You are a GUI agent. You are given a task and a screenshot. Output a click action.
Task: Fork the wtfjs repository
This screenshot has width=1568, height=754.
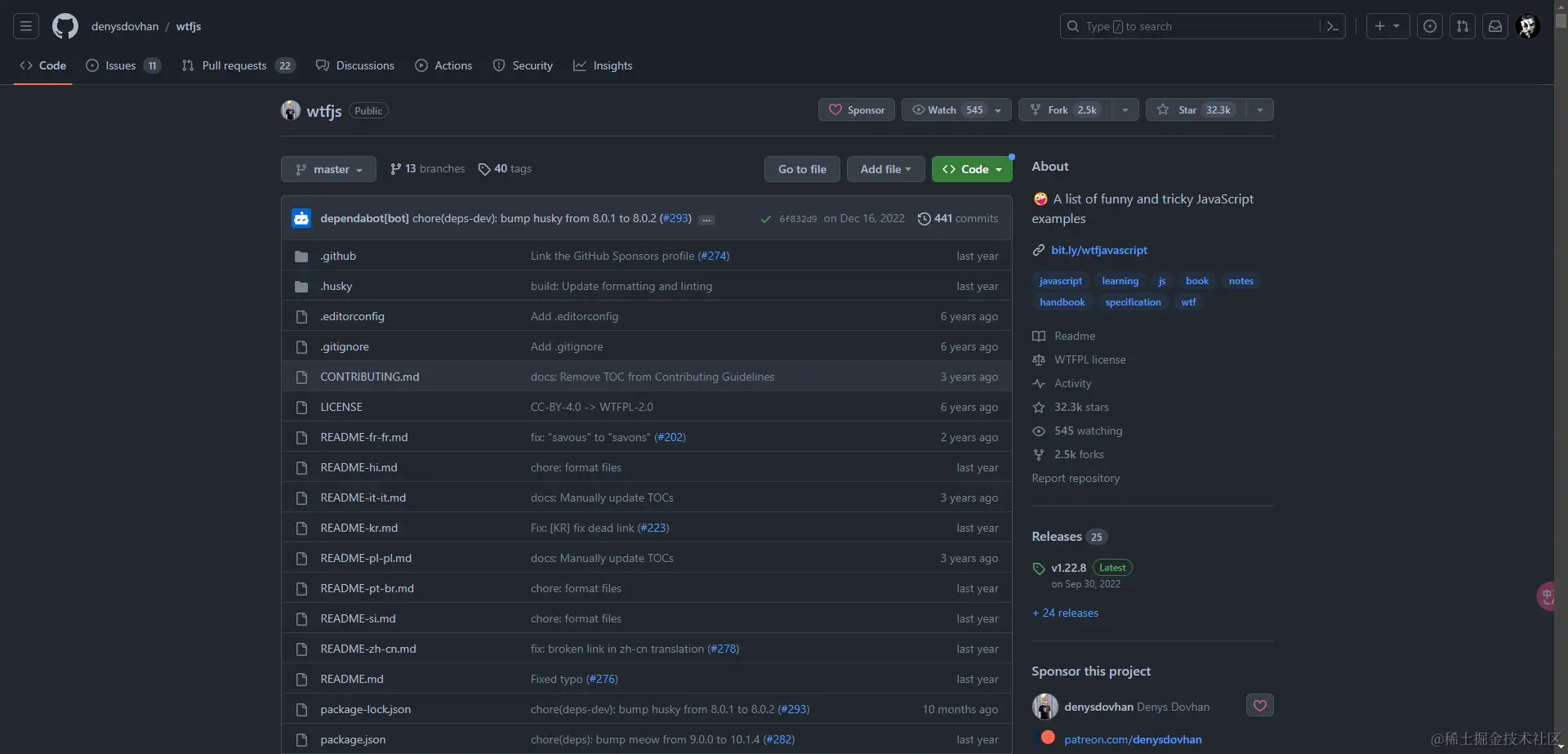pyautogui.click(x=1064, y=109)
